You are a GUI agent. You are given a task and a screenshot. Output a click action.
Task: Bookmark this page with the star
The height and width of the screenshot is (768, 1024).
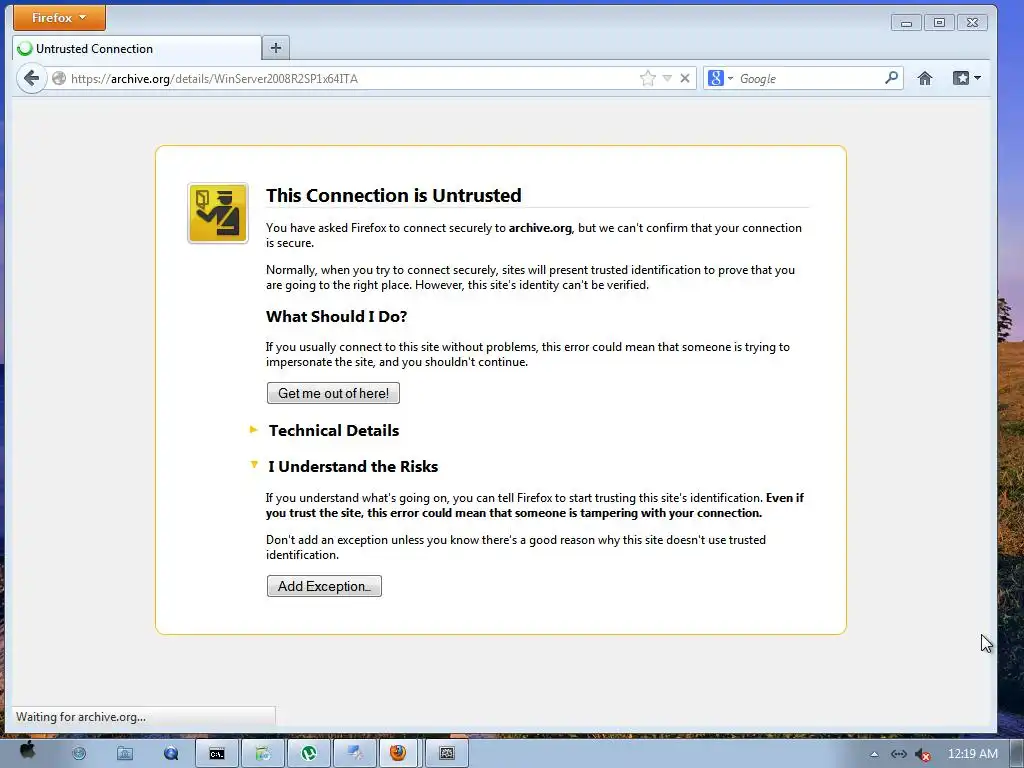pos(647,78)
